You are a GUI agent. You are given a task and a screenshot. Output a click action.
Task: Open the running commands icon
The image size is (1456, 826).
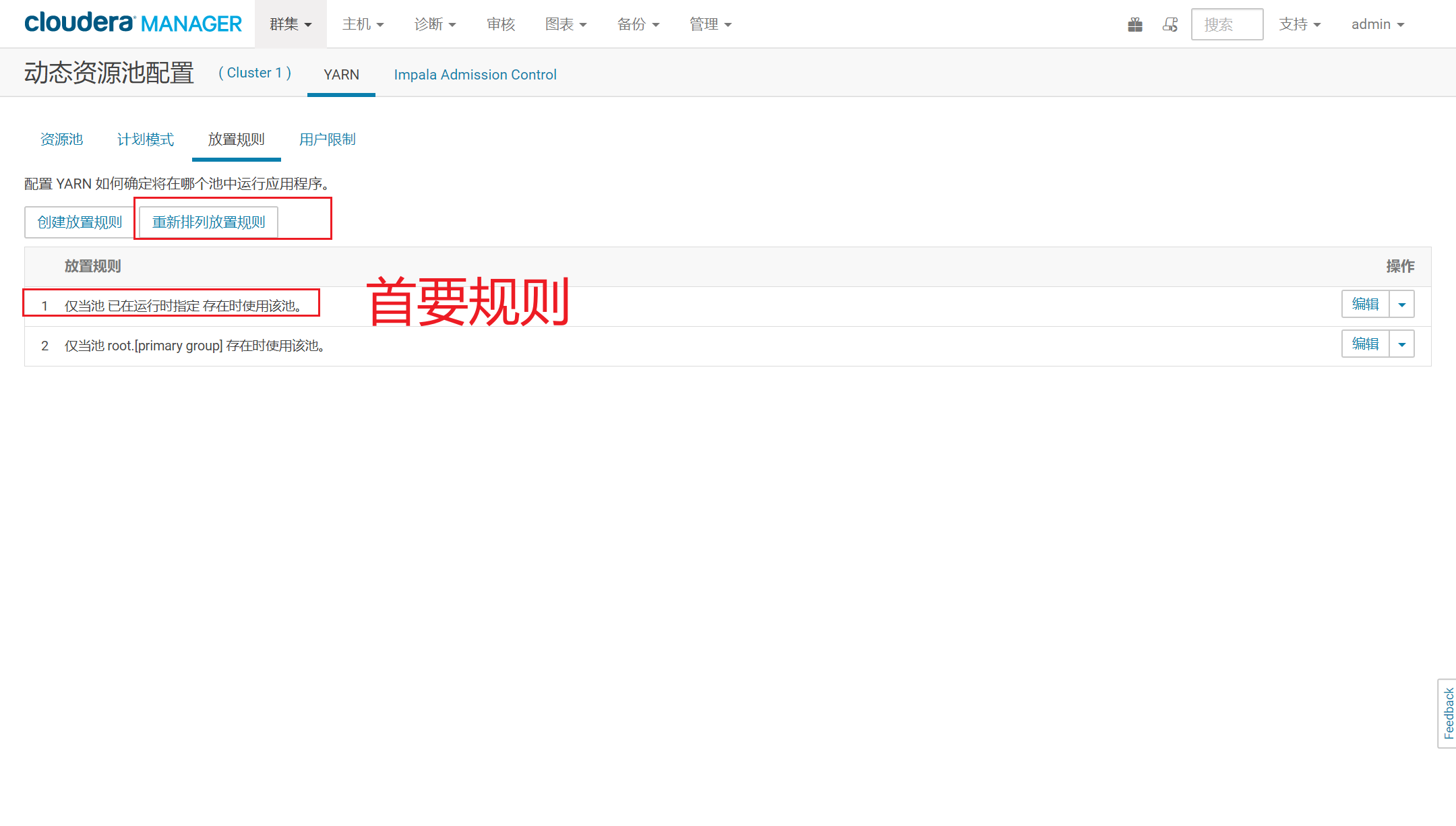(x=1170, y=25)
